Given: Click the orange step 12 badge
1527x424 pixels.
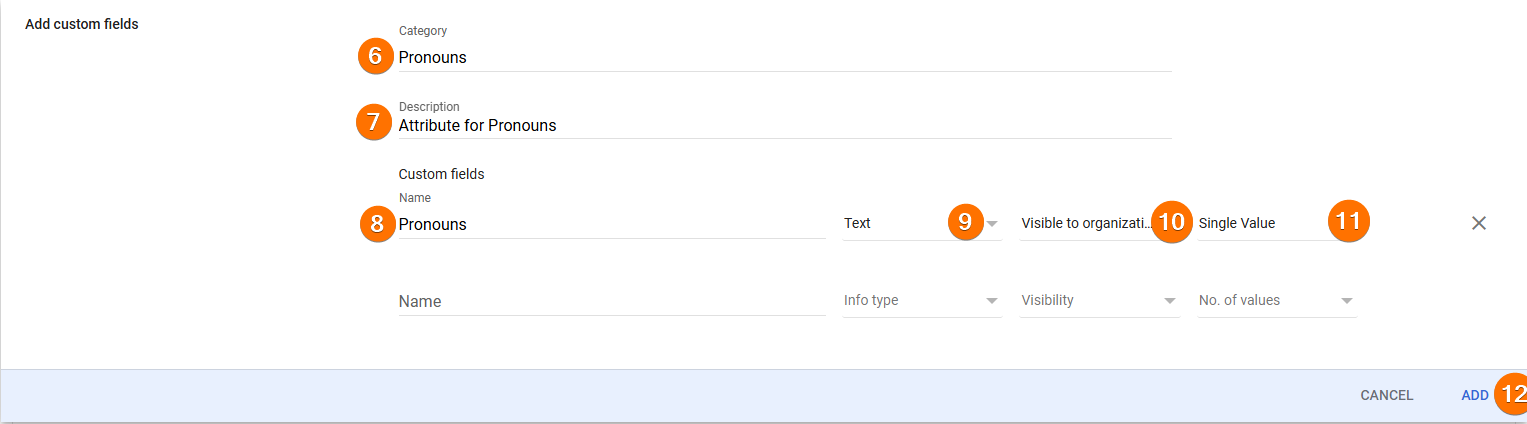Looking at the screenshot, I should tap(1512, 394).
